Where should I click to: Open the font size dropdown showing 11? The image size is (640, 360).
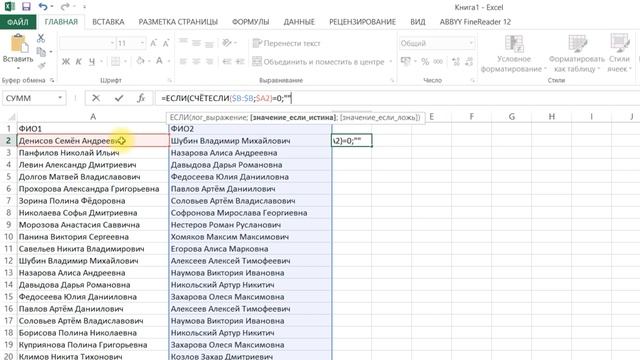pyautogui.click(x=142, y=43)
